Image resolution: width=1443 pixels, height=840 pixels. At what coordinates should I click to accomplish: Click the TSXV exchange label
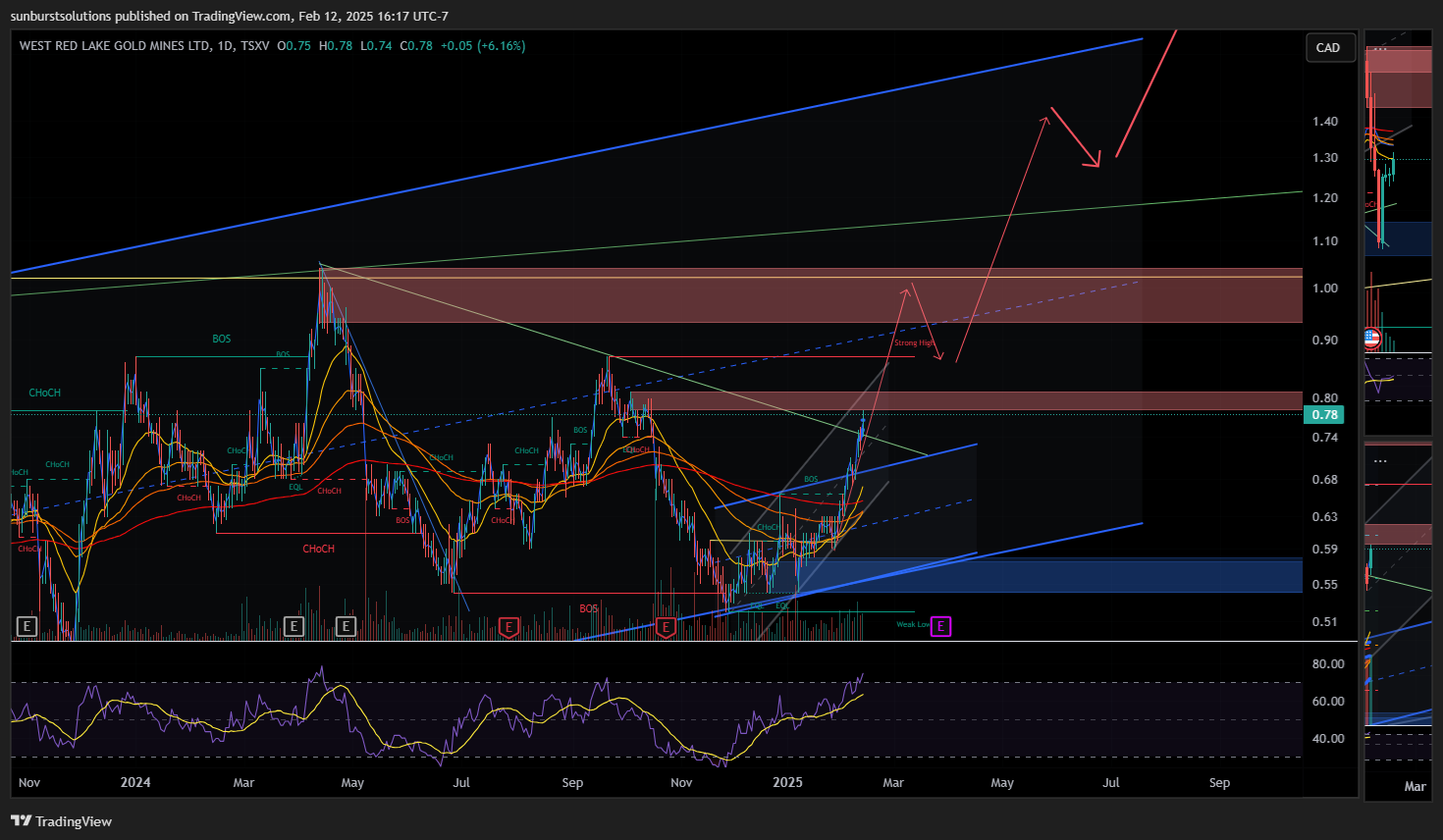pyautogui.click(x=255, y=45)
